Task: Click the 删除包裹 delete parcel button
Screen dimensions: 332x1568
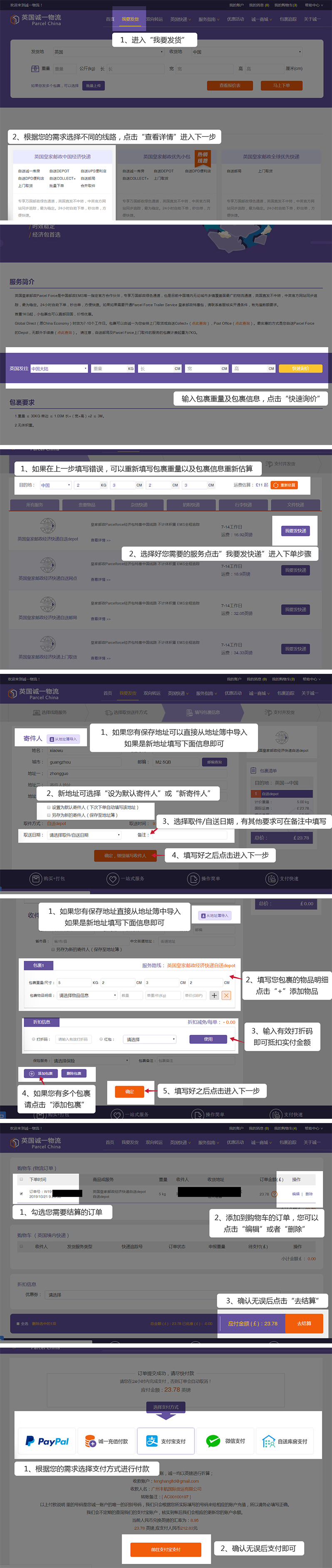Action: click(74, 1073)
